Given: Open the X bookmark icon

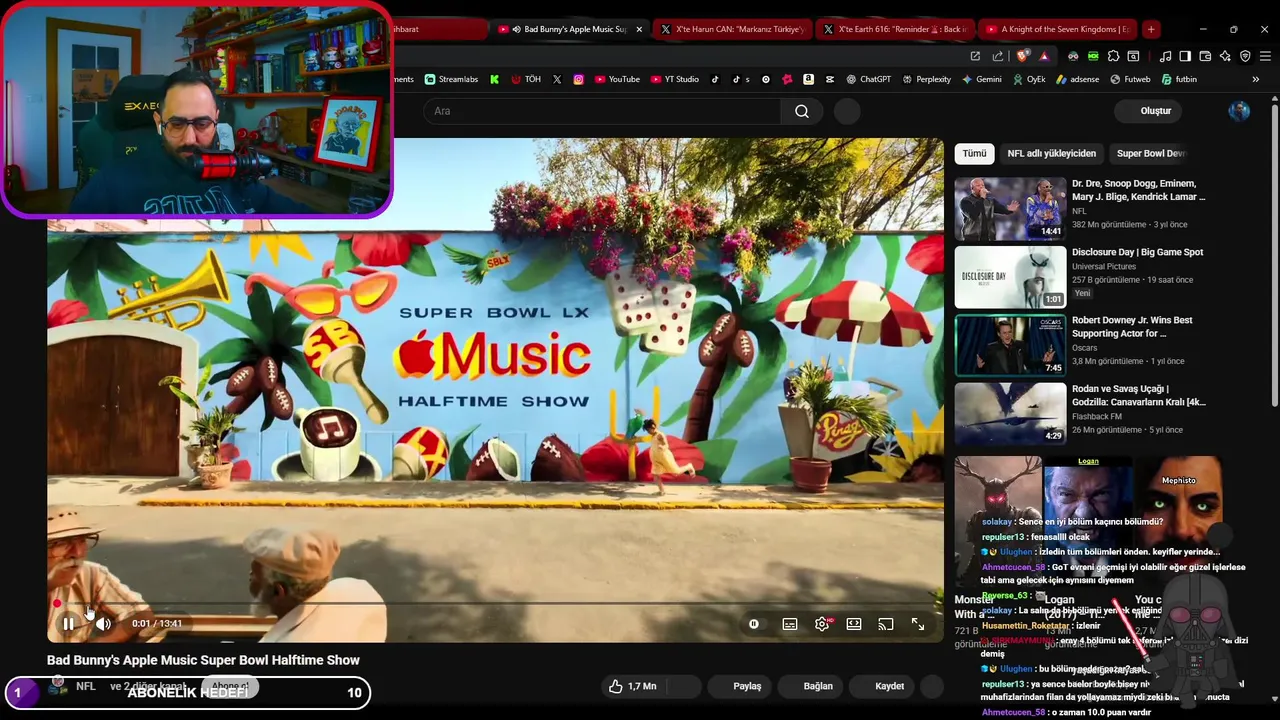Looking at the screenshot, I should [x=557, y=79].
